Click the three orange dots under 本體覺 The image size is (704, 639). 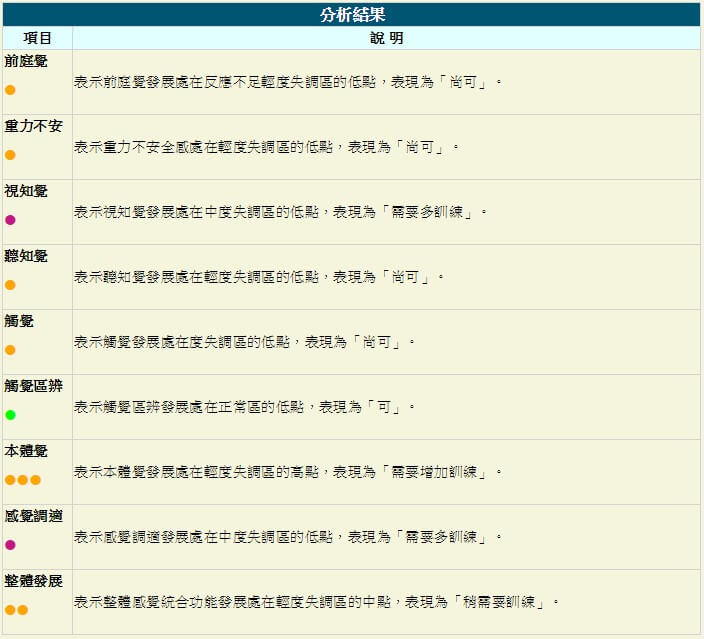click(x=22, y=480)
